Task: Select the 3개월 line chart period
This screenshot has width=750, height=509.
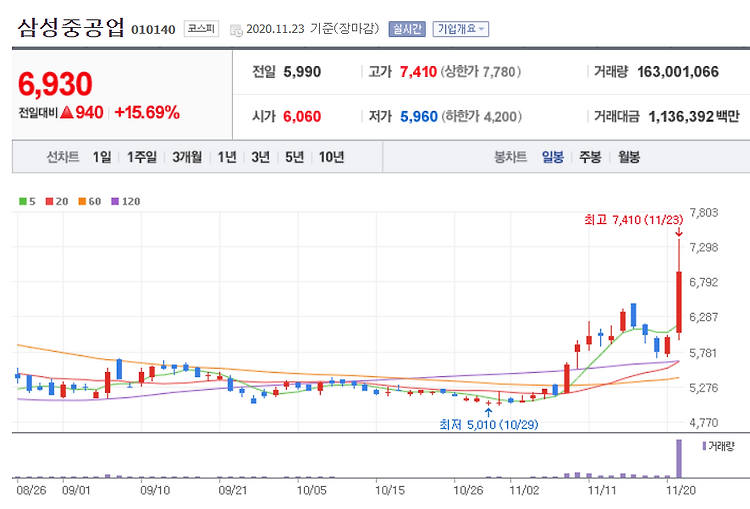Action: 187,157
